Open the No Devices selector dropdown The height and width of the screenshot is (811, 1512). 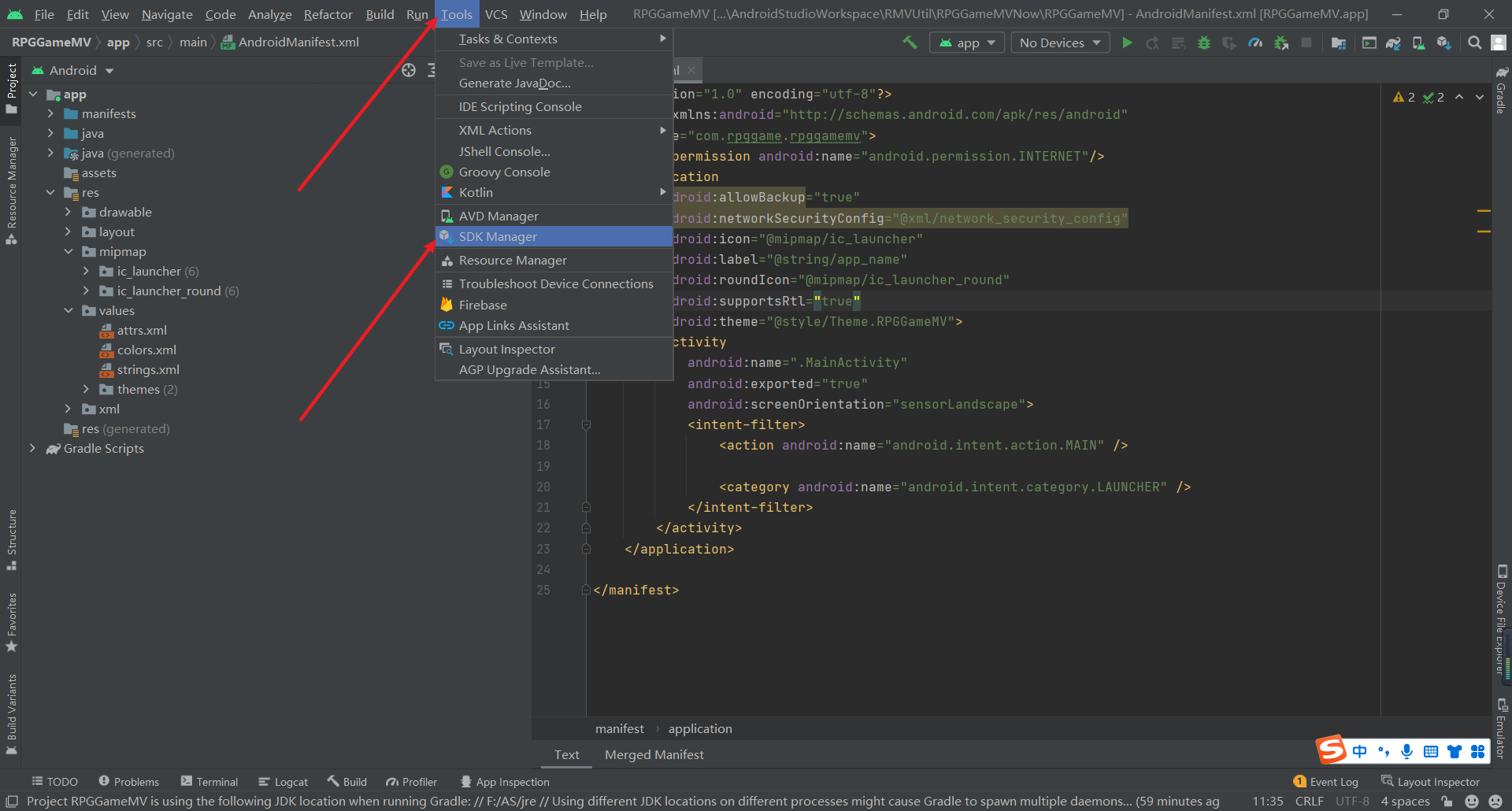click(x=1060, y=43)
